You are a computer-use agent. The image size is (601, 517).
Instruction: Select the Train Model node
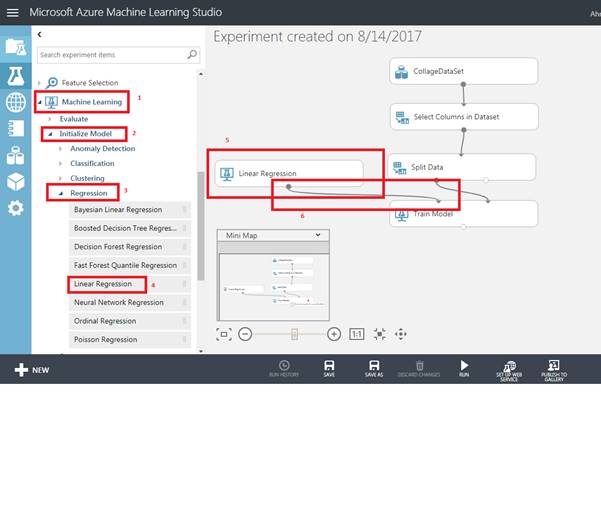pyautogui.click(x=463, y=214)
